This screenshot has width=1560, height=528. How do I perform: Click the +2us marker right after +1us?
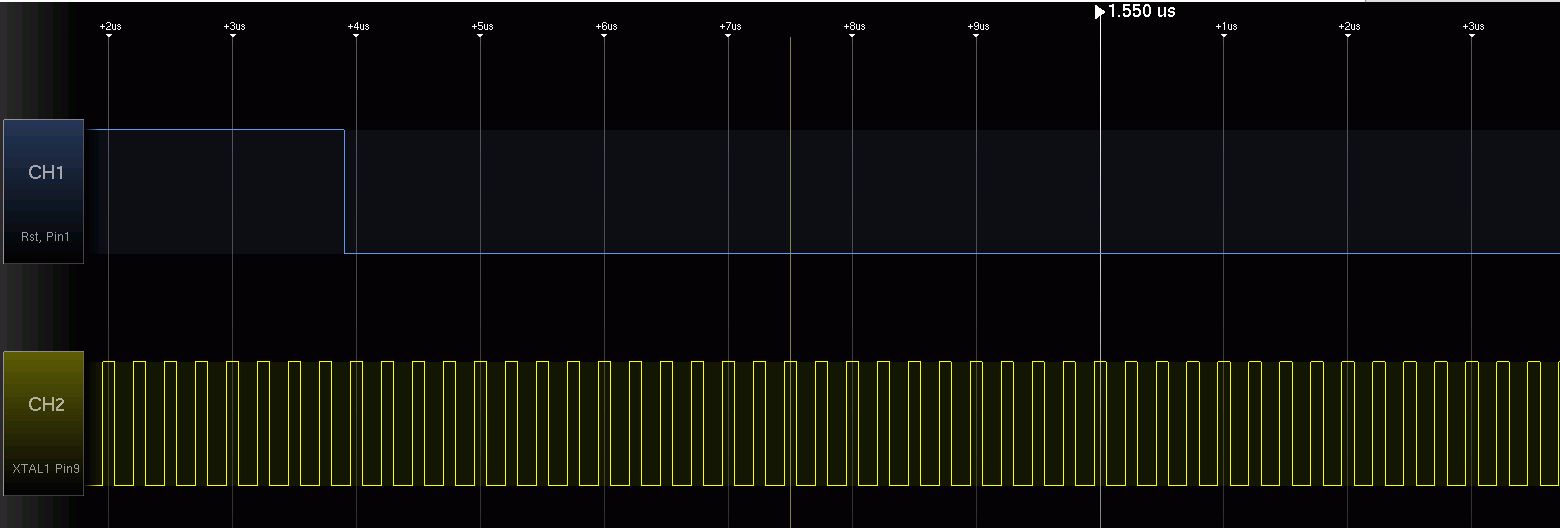(x=1349, y=27)
